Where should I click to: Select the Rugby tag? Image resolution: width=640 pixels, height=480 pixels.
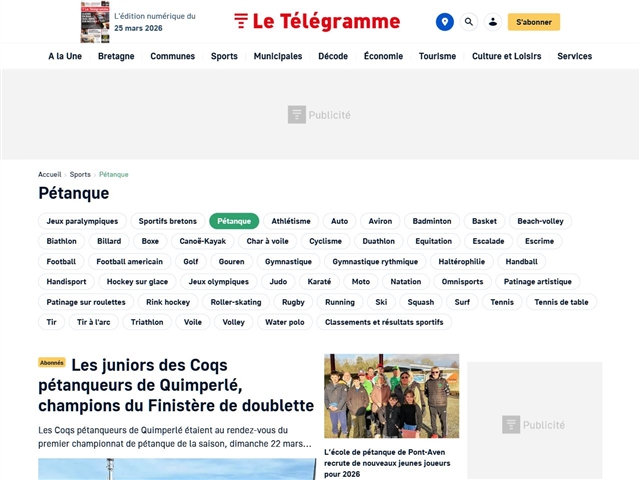pos(293,302)
